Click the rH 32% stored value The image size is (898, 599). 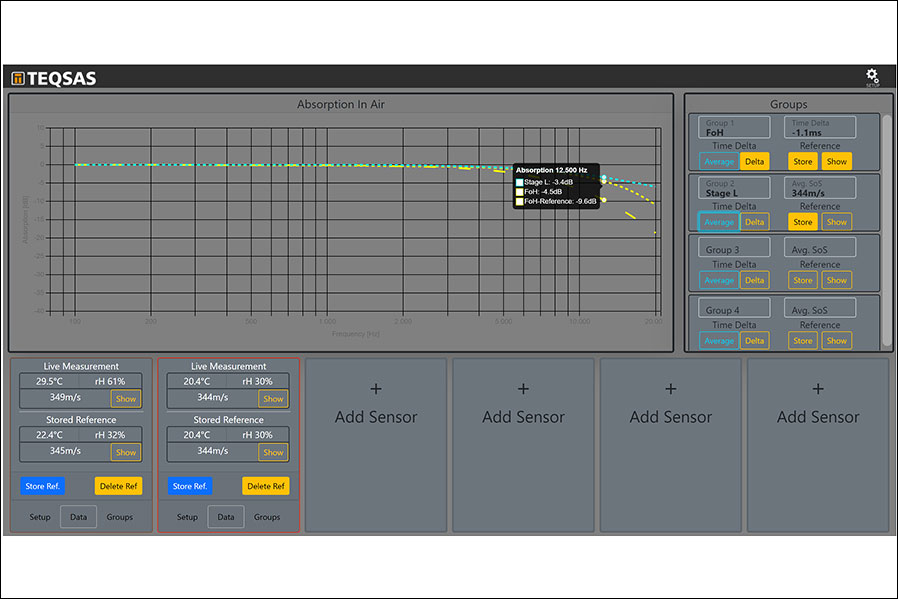tap(110, 435)
